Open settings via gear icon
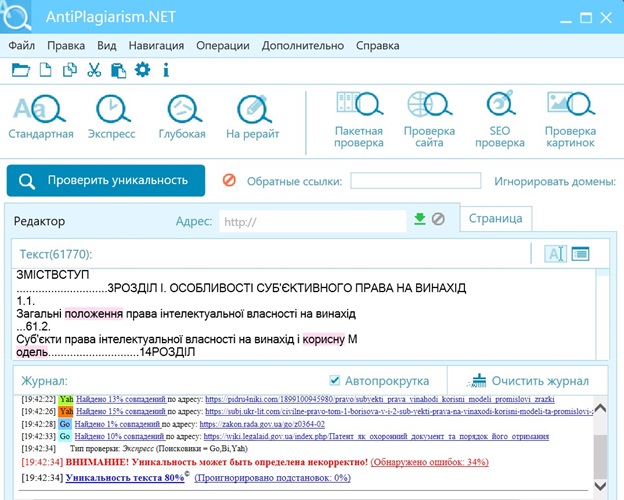 coord(142,70)
